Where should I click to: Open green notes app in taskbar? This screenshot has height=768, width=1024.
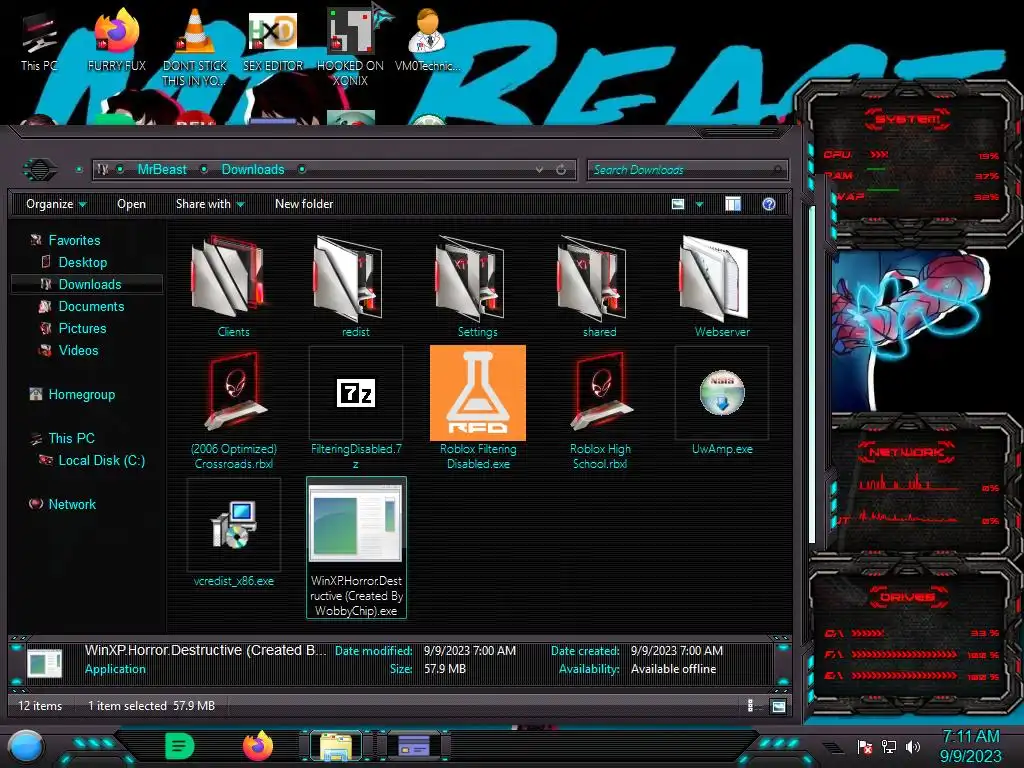(180, 746)
